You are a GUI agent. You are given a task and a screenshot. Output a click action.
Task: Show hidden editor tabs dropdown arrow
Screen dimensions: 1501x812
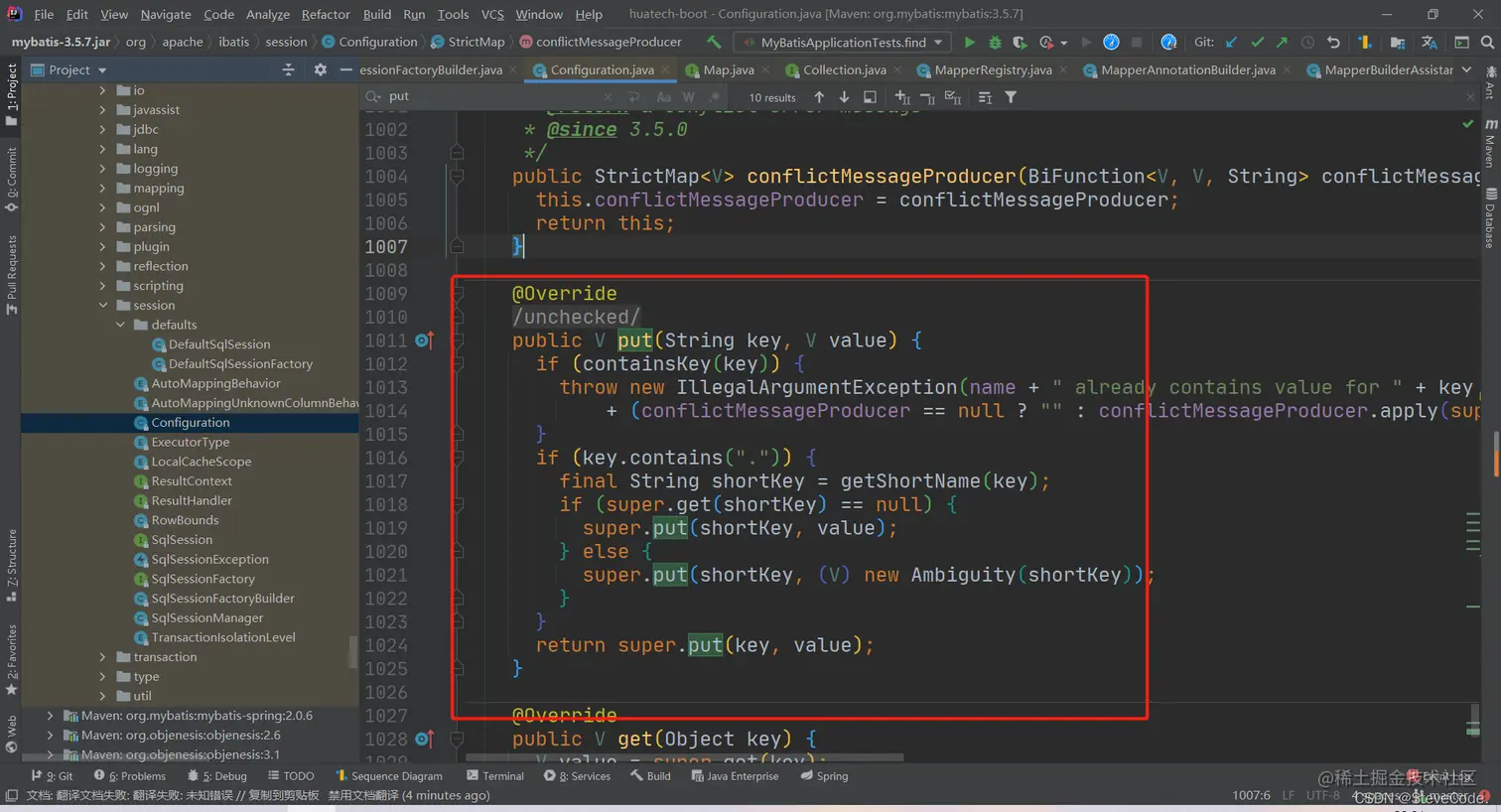(1466, 69)
